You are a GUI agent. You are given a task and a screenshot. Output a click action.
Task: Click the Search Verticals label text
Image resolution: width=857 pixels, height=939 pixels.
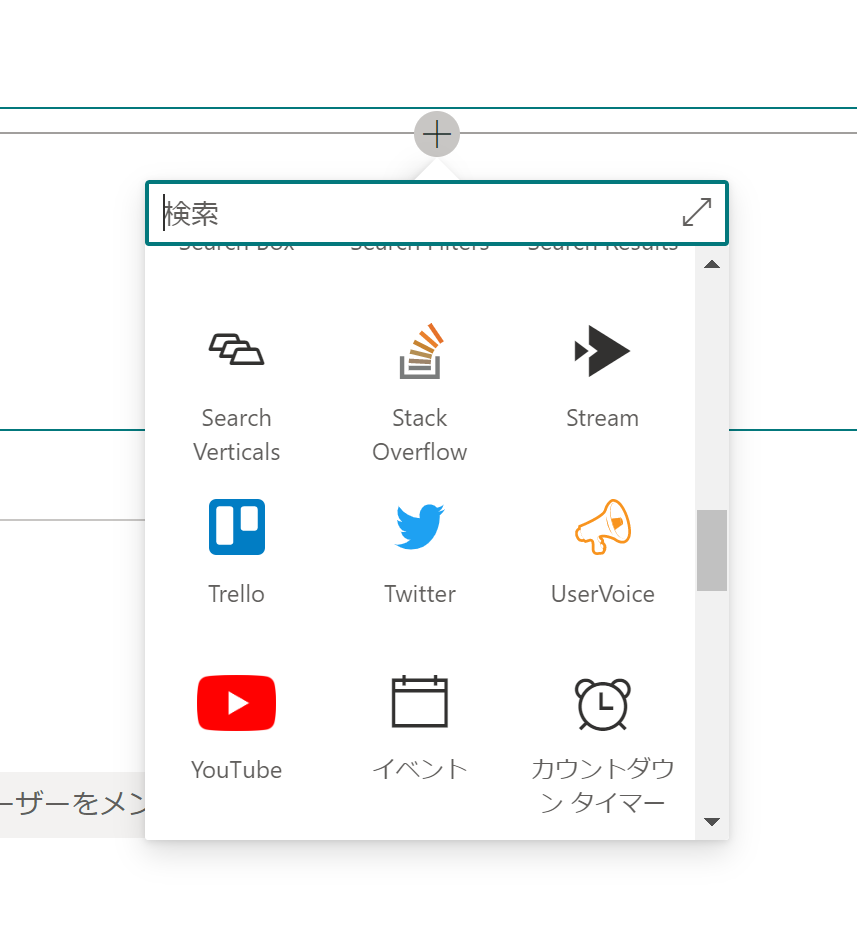(x=237, y=435)
